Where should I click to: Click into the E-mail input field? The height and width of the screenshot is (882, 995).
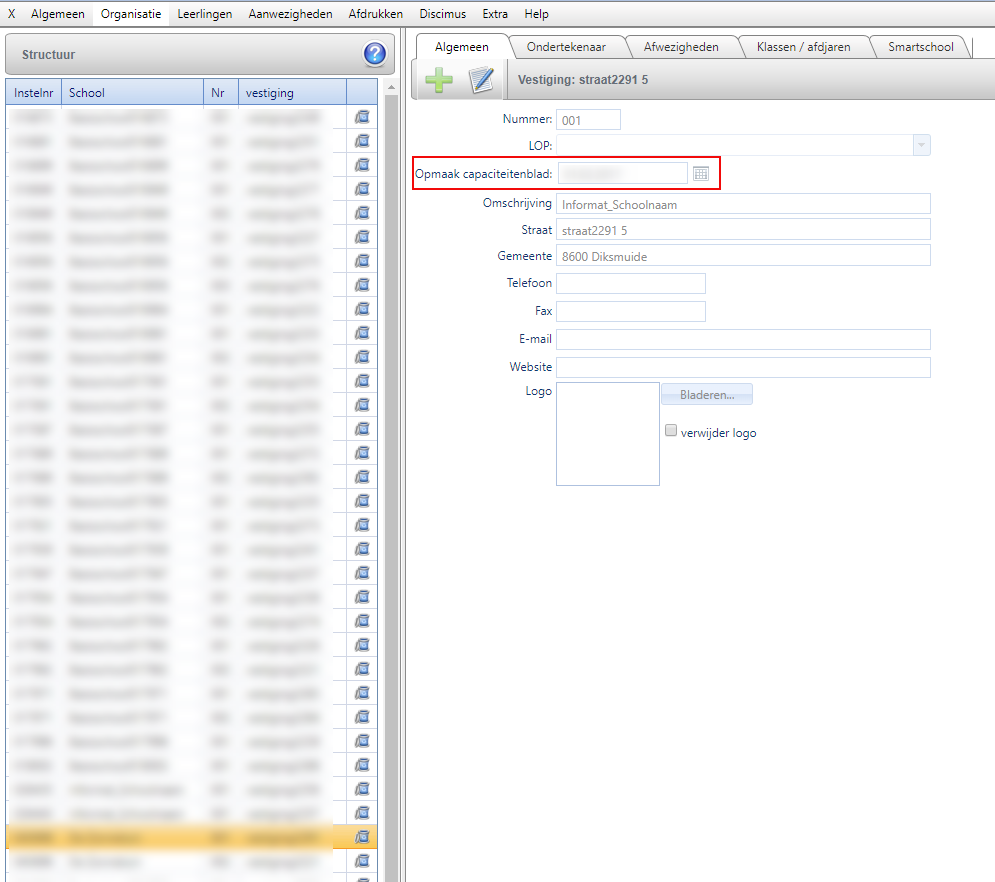(743, 340)
